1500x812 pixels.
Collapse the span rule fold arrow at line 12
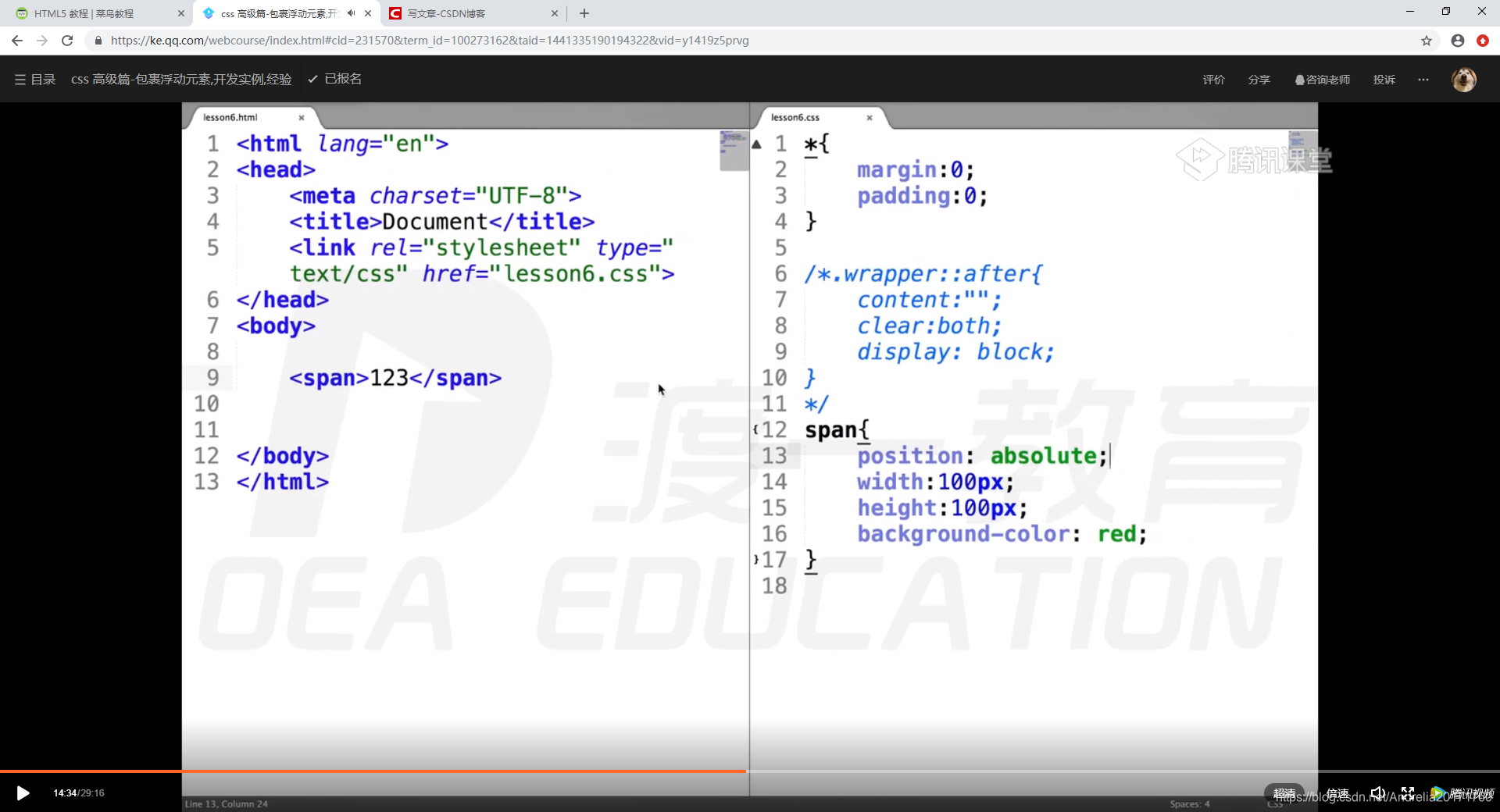tap(755, 429)
